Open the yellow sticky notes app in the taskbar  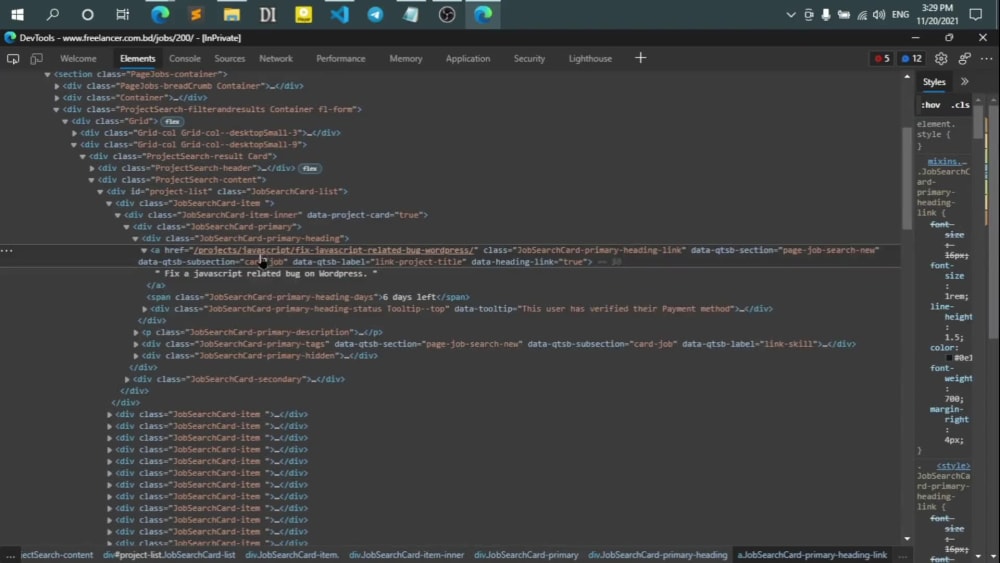(304, 14)
